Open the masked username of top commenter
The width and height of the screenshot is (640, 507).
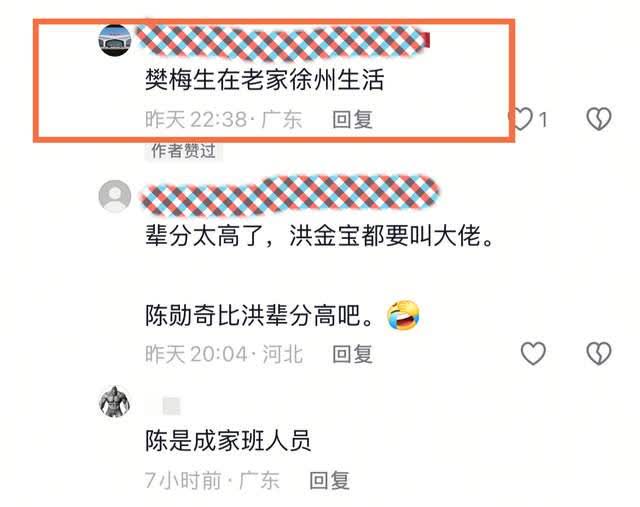[x=282, y=42]
